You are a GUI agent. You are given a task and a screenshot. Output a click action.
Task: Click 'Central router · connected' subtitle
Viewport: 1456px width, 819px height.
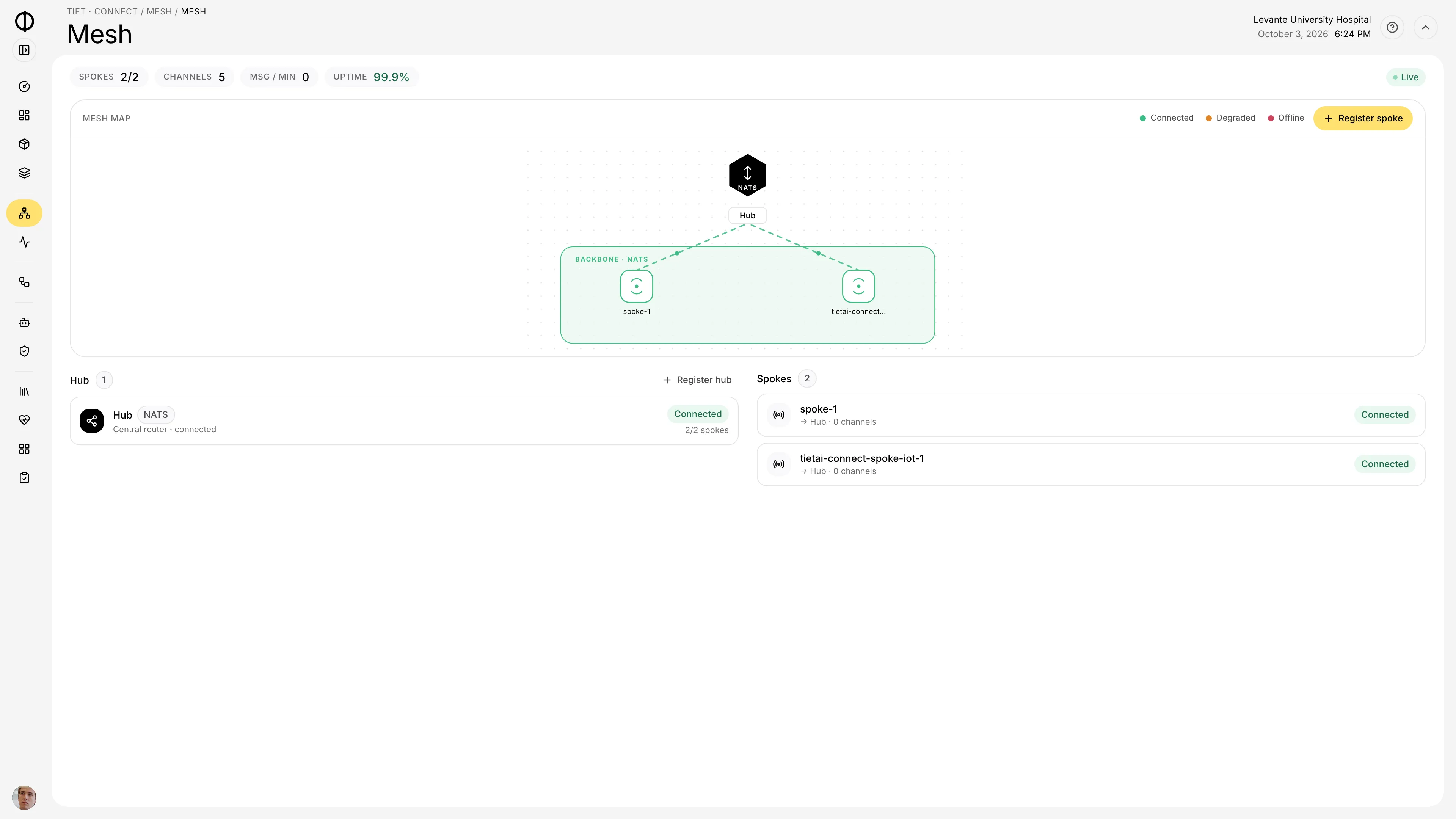(x=165, y=430)
